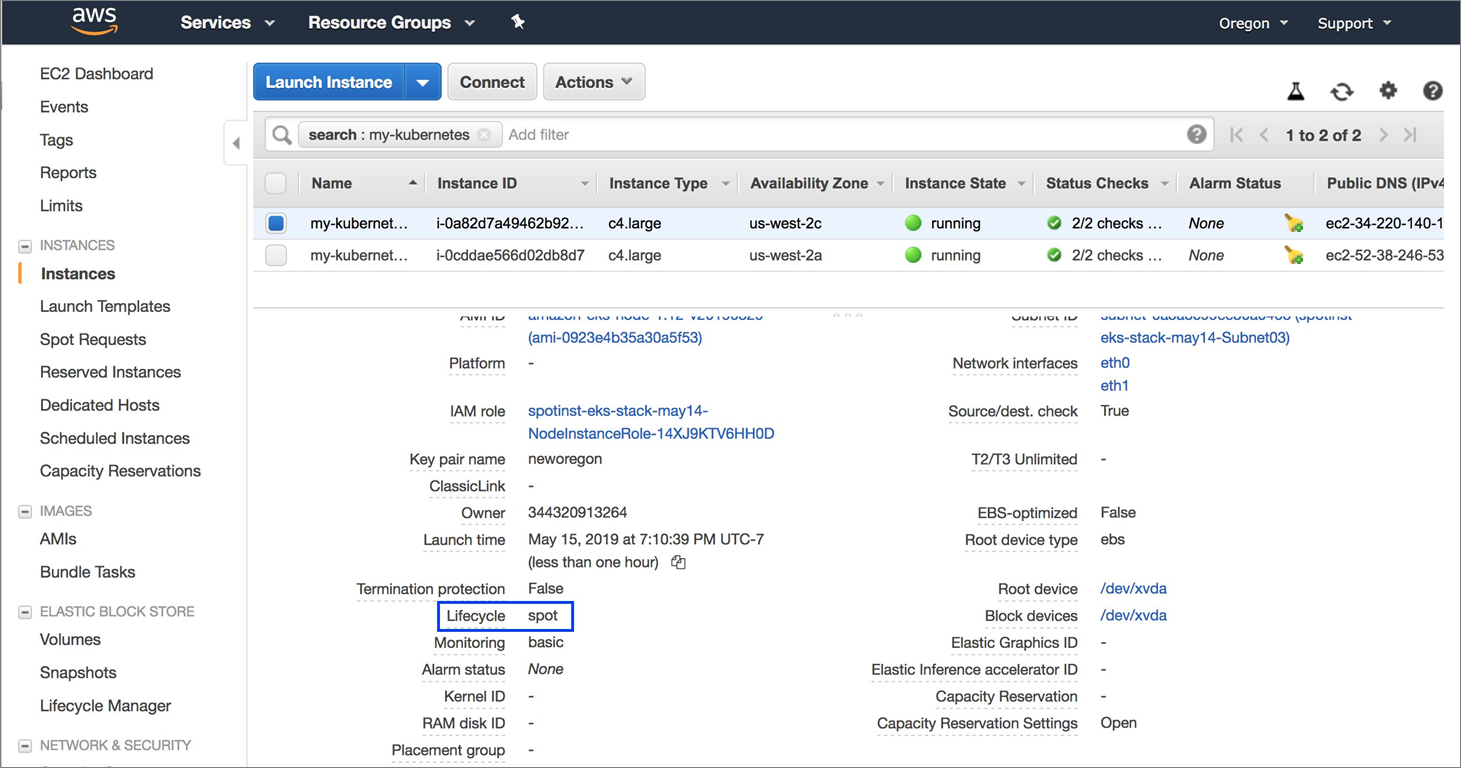Screen dimensions: 1461x768
Task: Toggle the select-all instances checkbox
Action: point(276,183)
